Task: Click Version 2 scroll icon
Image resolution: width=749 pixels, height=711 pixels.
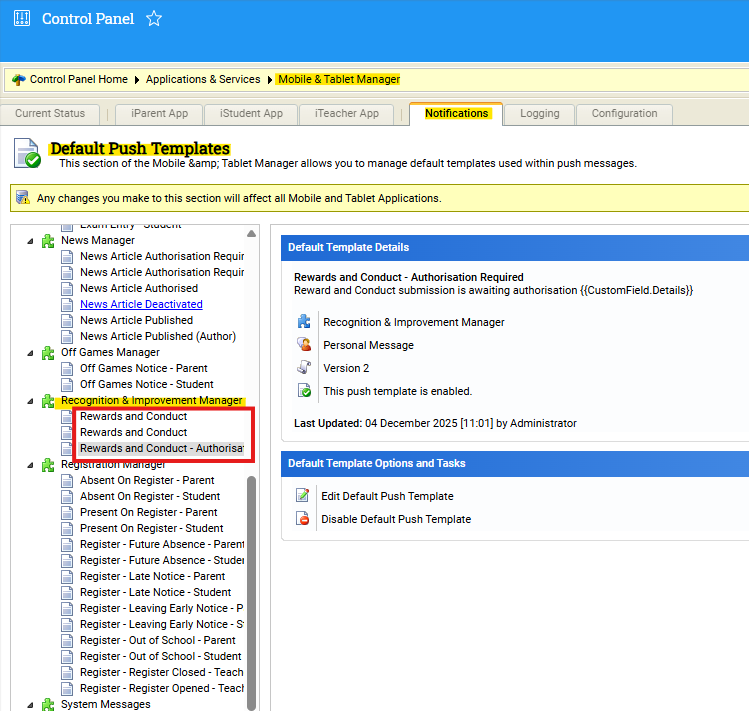Action: click(304, 367)
